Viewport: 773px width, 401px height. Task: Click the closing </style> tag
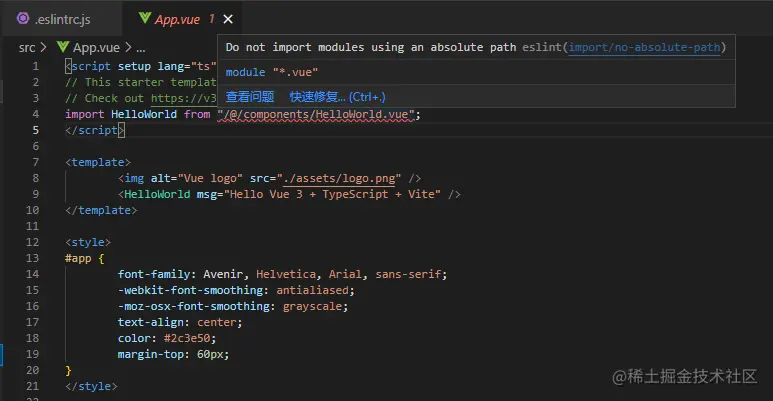(91, 386)
